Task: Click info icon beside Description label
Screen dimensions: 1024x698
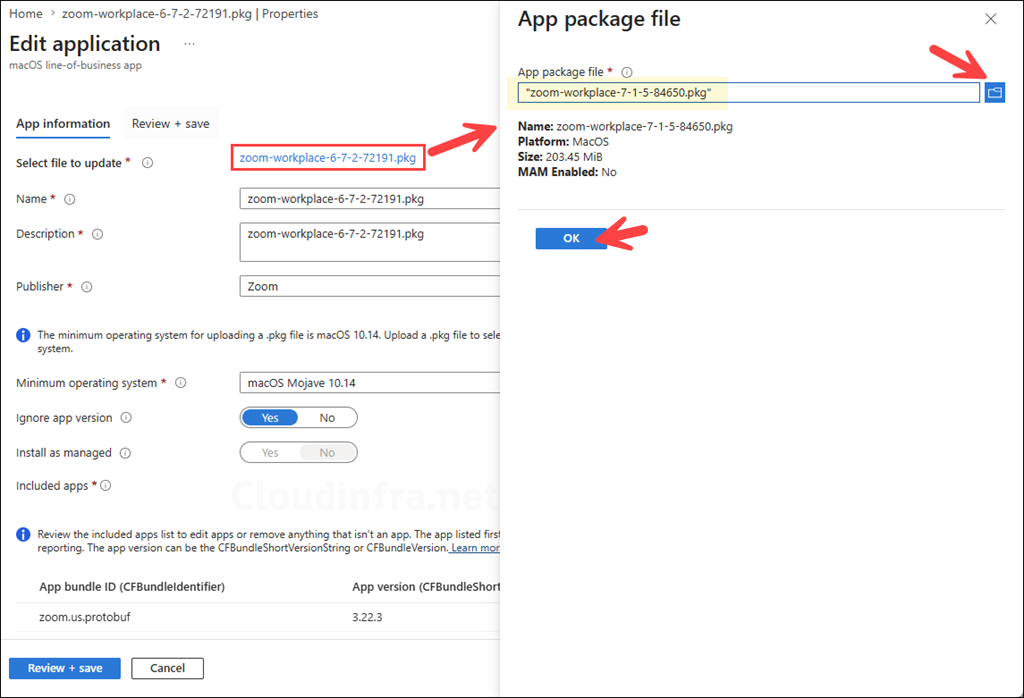Action: click(97, 234)
